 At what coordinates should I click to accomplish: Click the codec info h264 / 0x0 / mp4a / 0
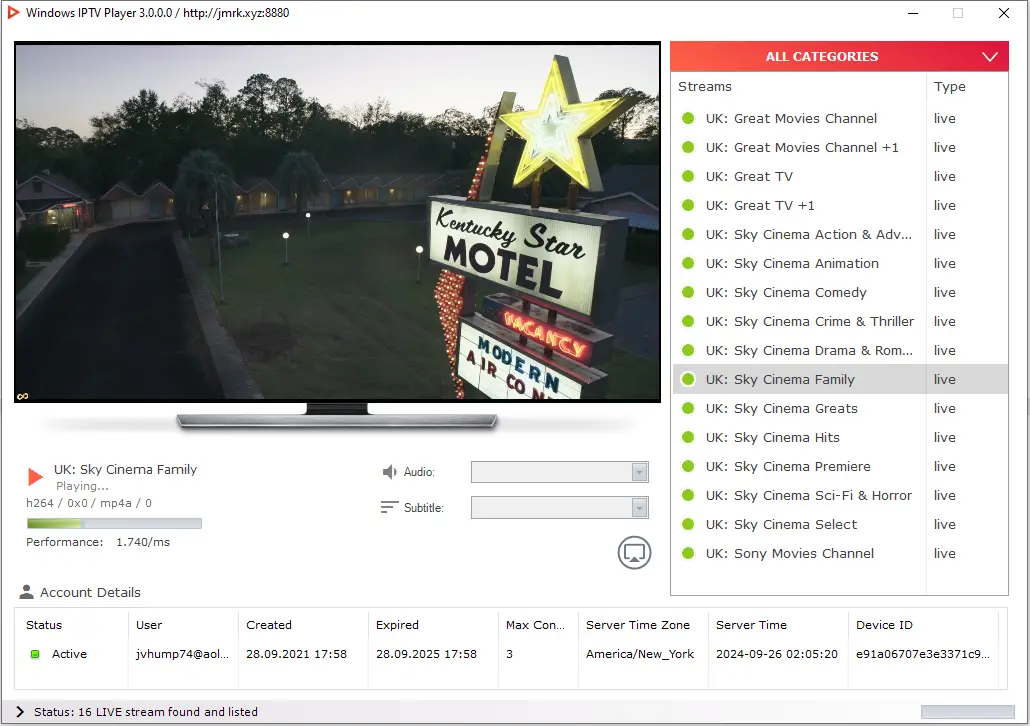point(89,503)
